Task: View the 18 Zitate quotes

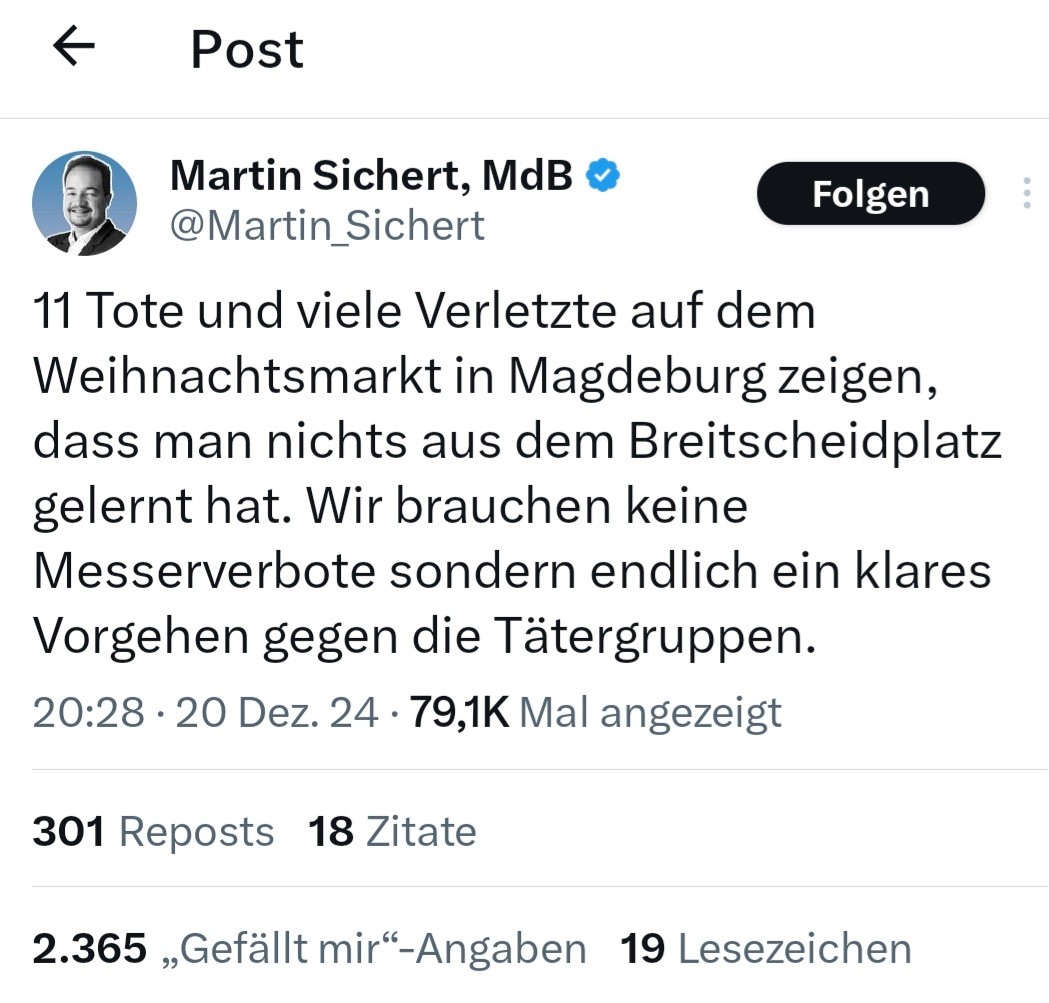Action: coord(392,832)
